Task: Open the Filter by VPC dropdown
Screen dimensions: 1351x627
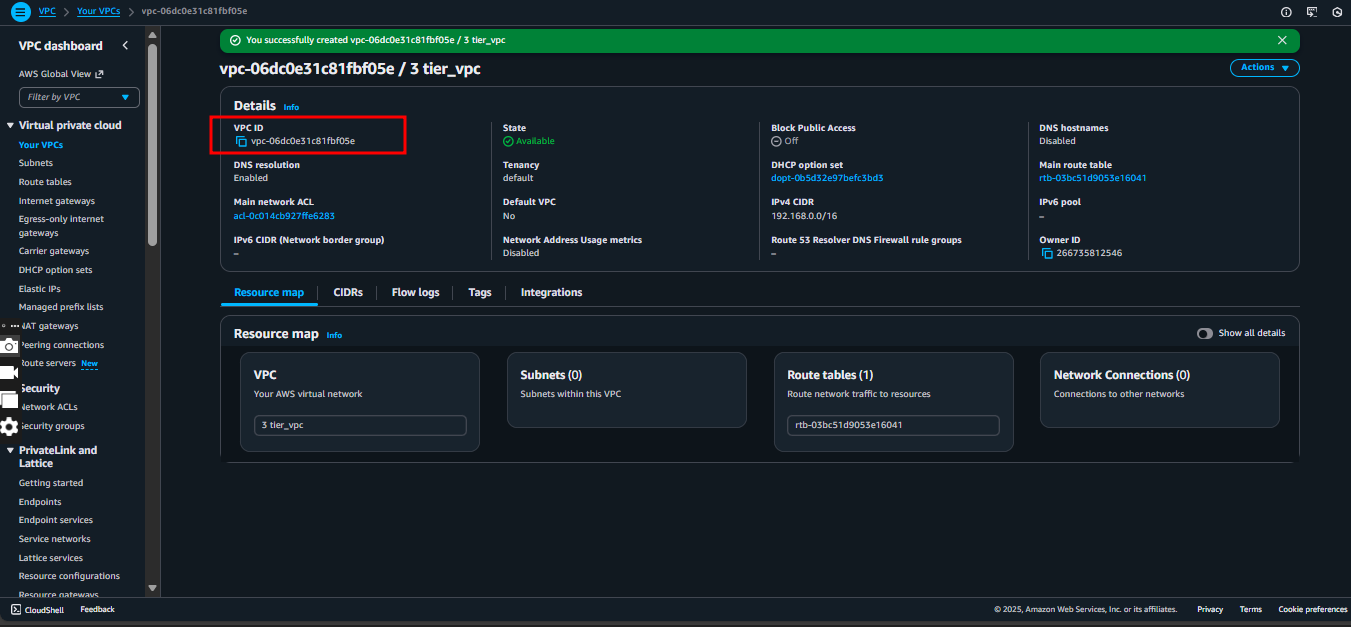Action: pyautogui.click(x=79, y=97)
